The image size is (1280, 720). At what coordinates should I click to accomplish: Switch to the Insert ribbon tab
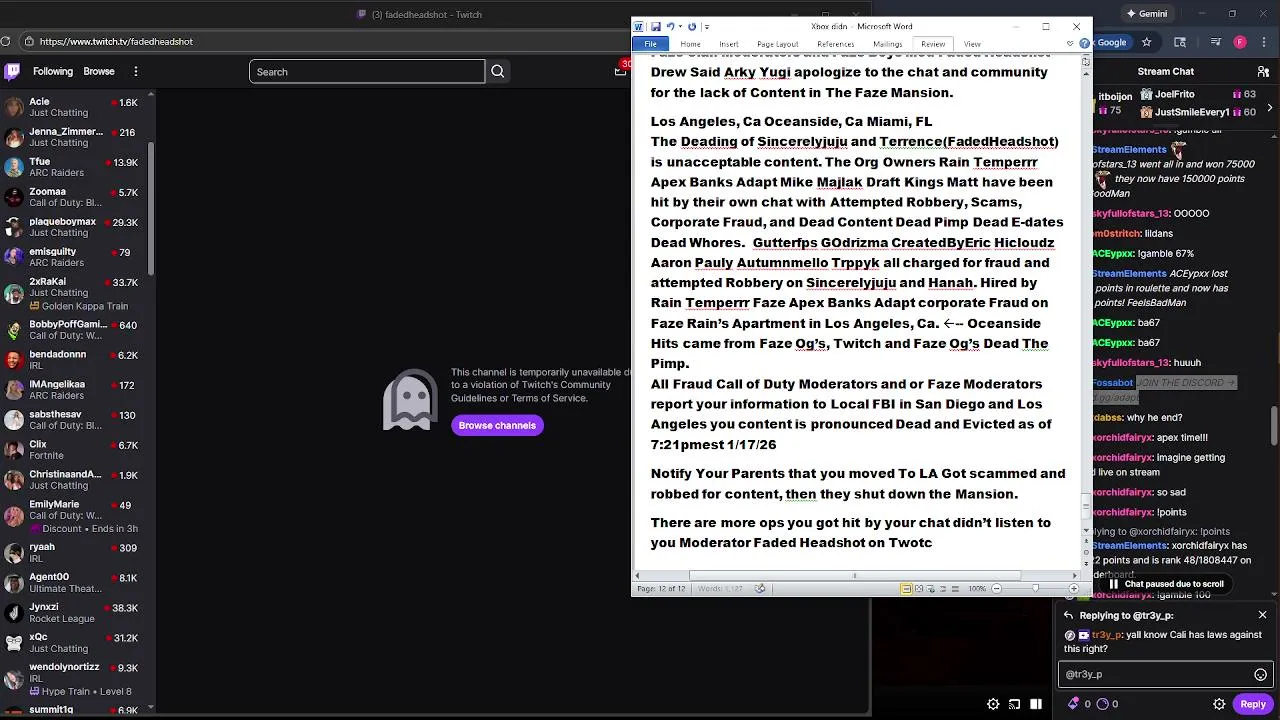(728, 44)
